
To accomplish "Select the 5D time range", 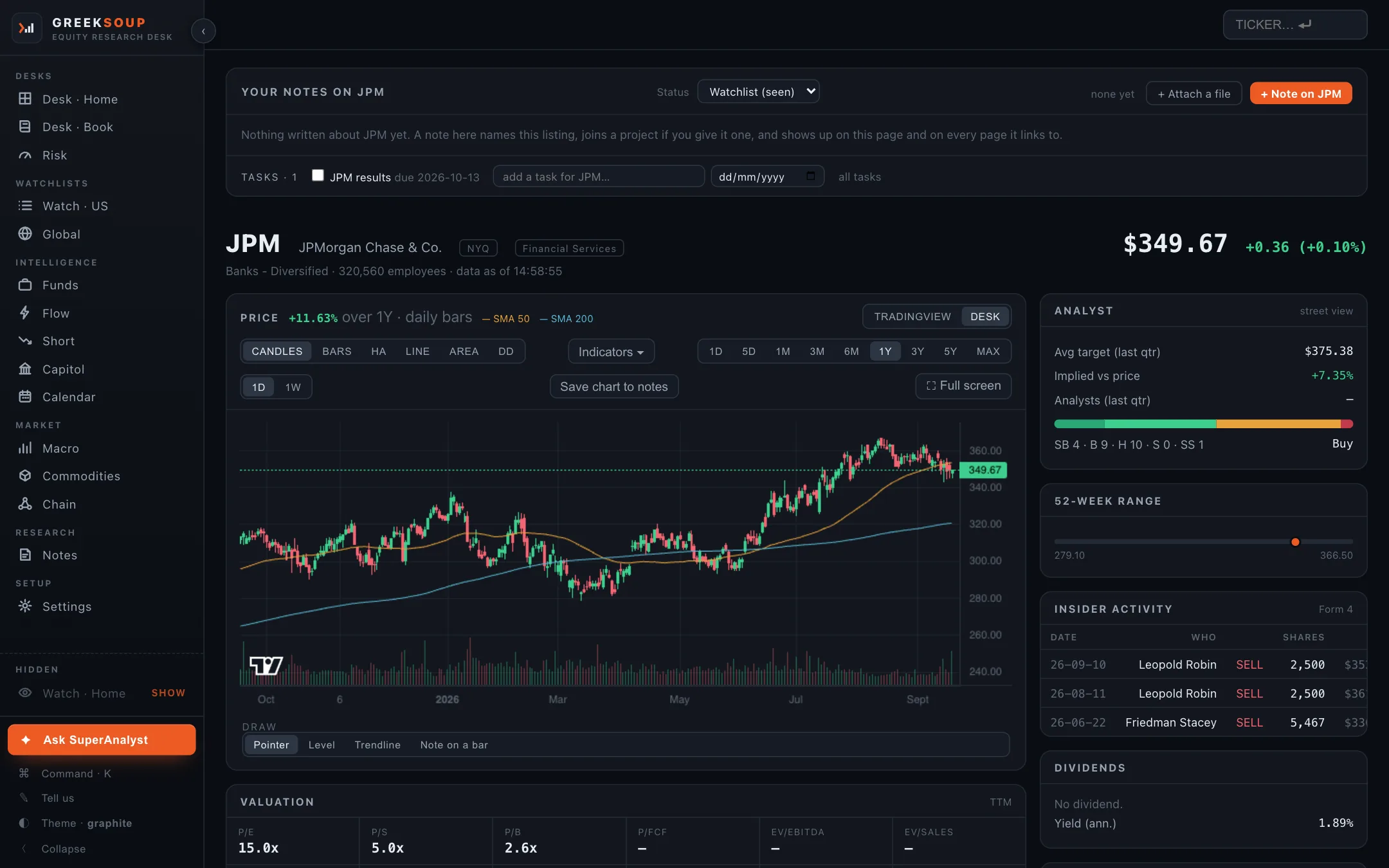I will (x=749, y=351).
